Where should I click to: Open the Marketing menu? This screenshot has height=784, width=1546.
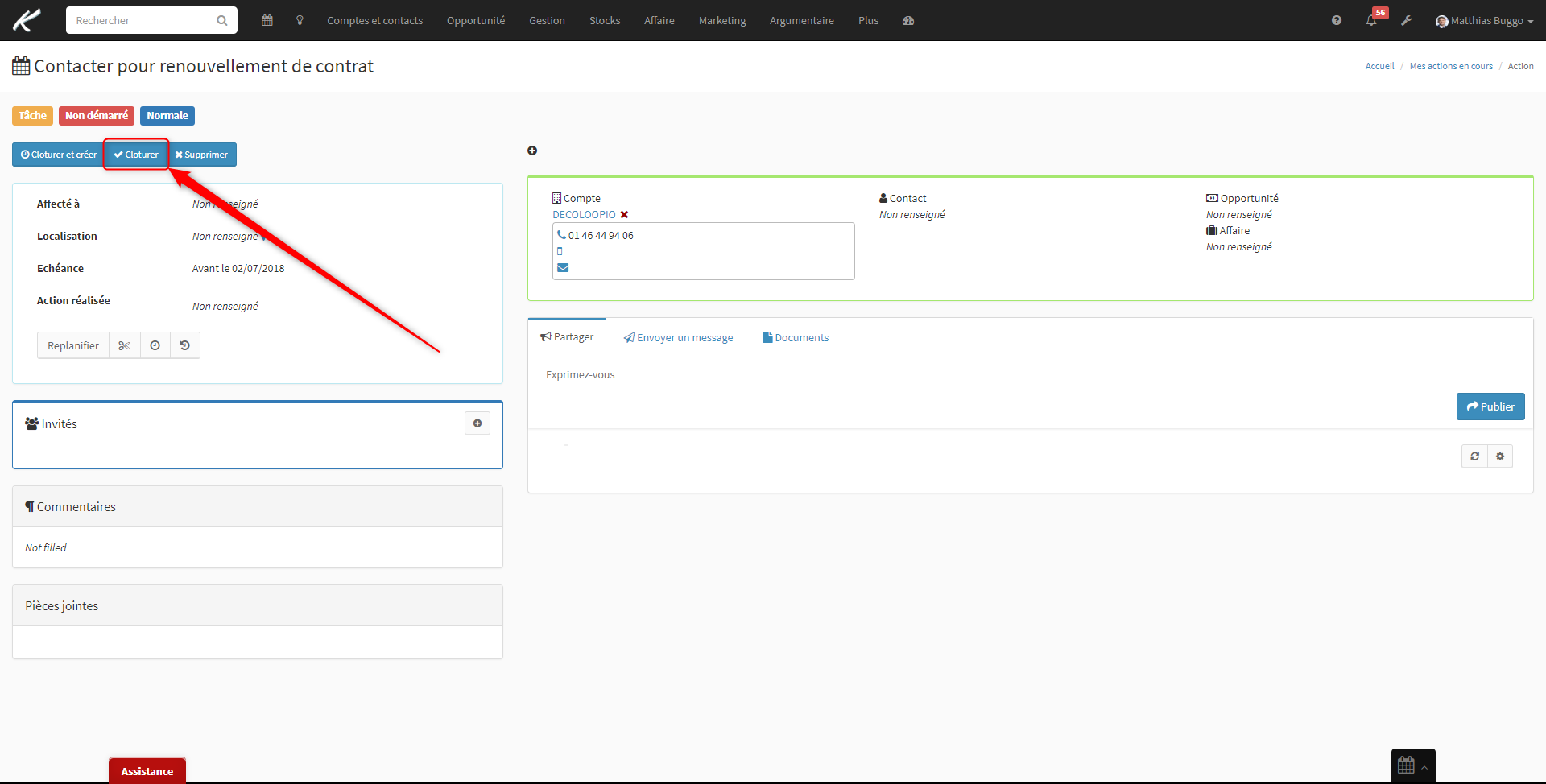pos(722,20)
